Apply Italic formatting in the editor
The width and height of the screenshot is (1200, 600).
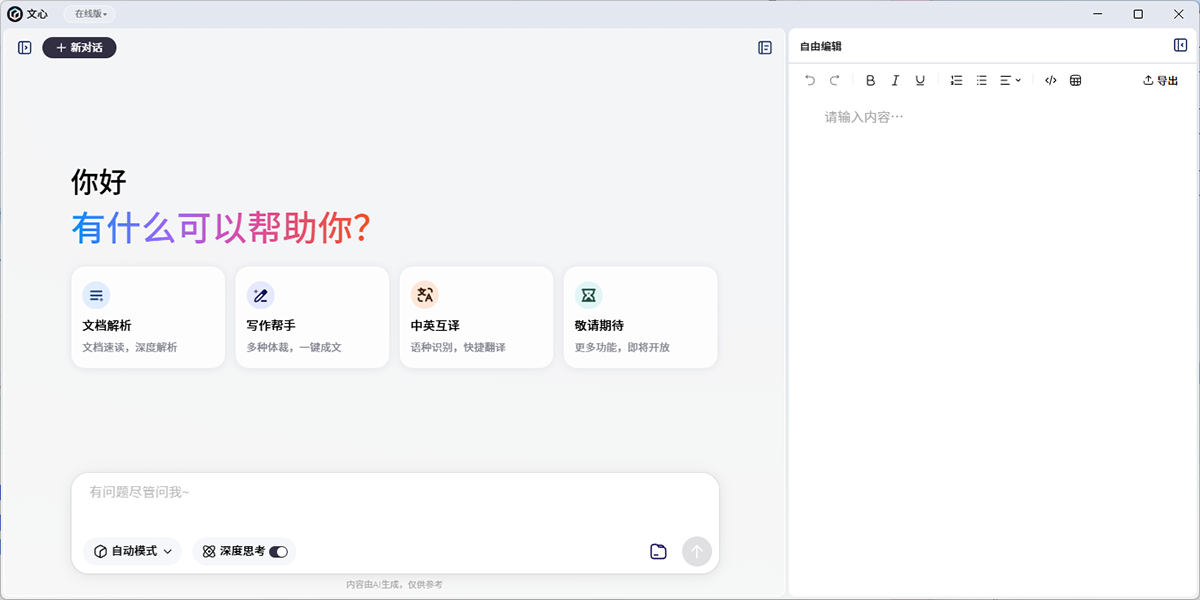(x=895, y=81)
